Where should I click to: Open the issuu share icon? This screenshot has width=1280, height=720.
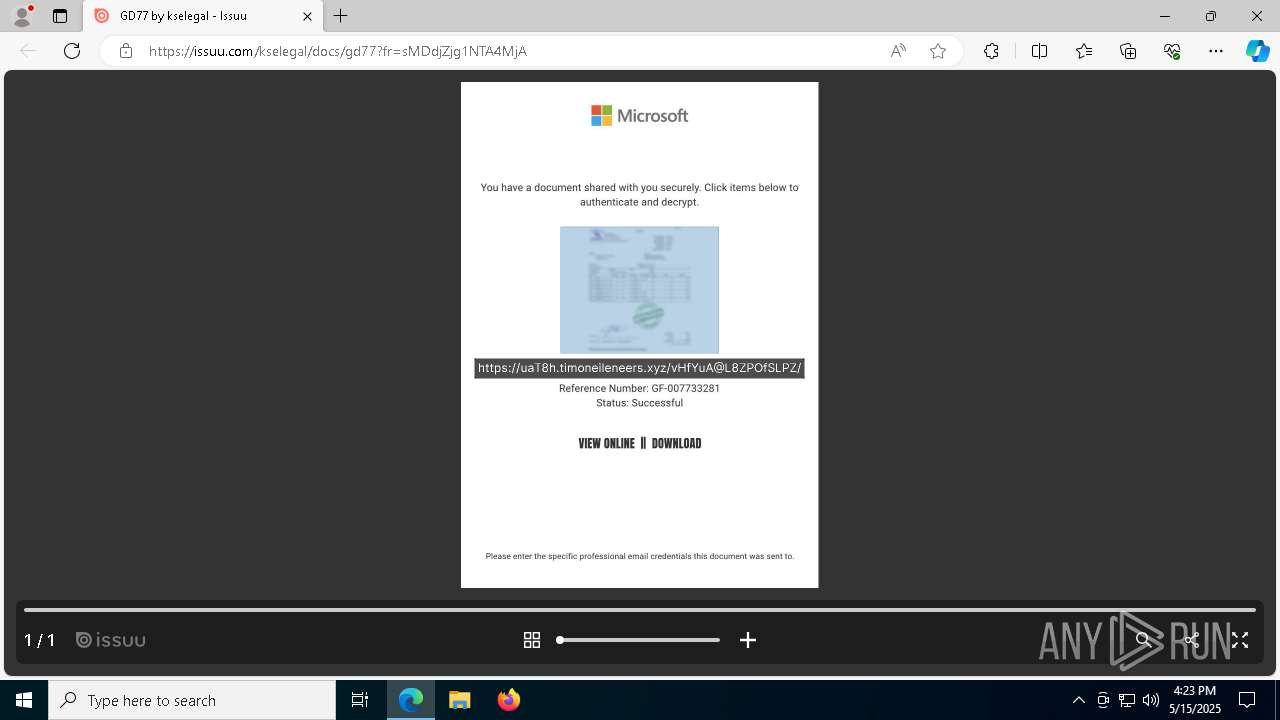(1191, 640)
